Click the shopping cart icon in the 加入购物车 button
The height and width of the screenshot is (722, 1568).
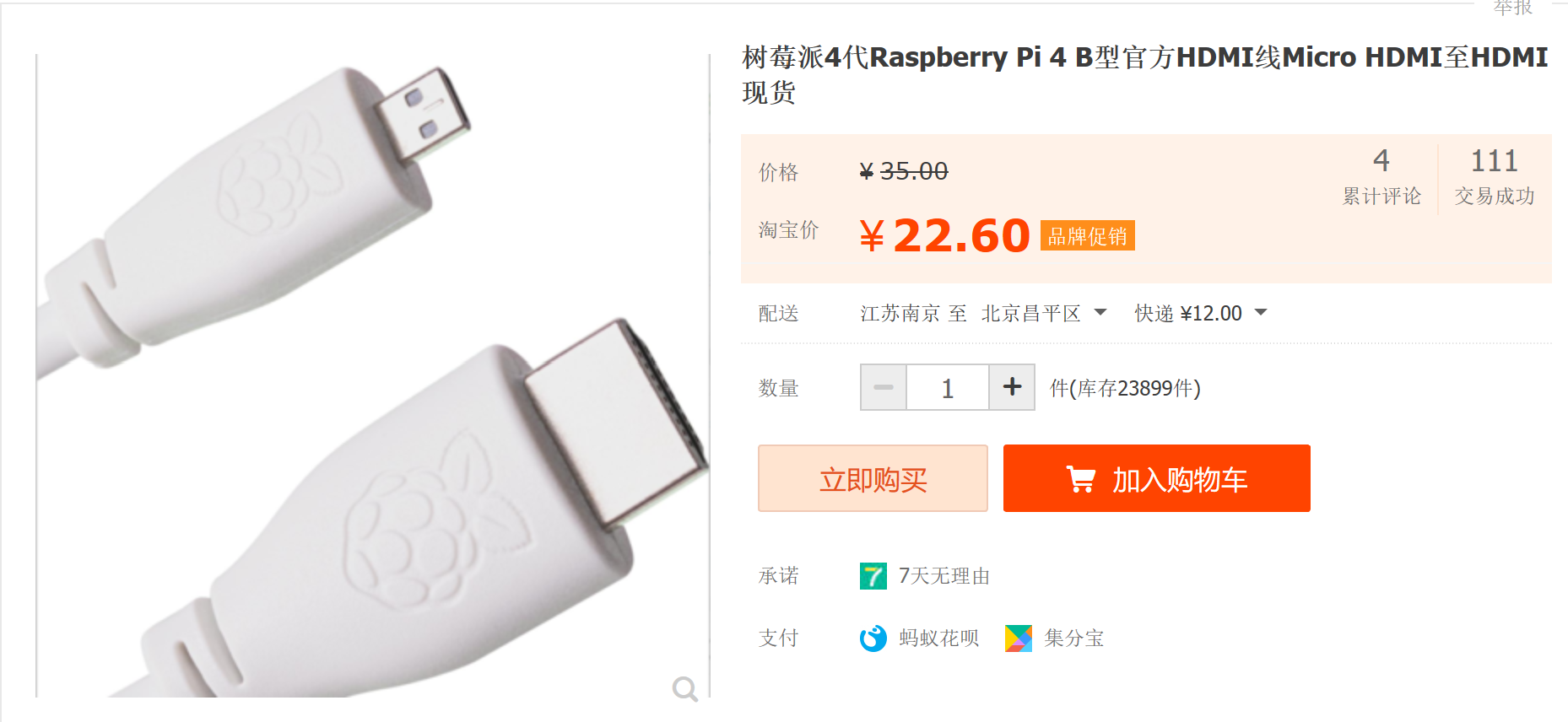pyautogui.click(x=1081, y=479)
